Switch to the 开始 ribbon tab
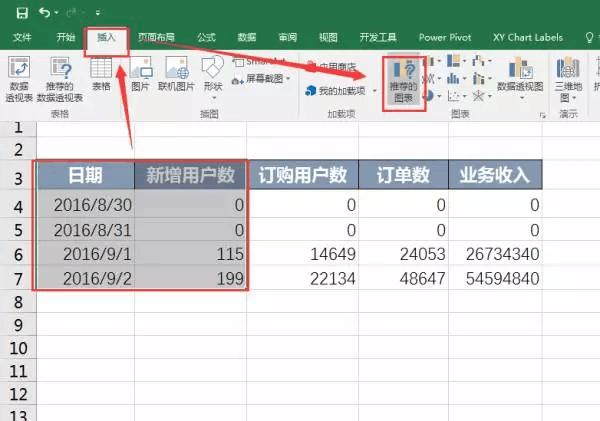The image size is (600, 421). pos(65,38)
